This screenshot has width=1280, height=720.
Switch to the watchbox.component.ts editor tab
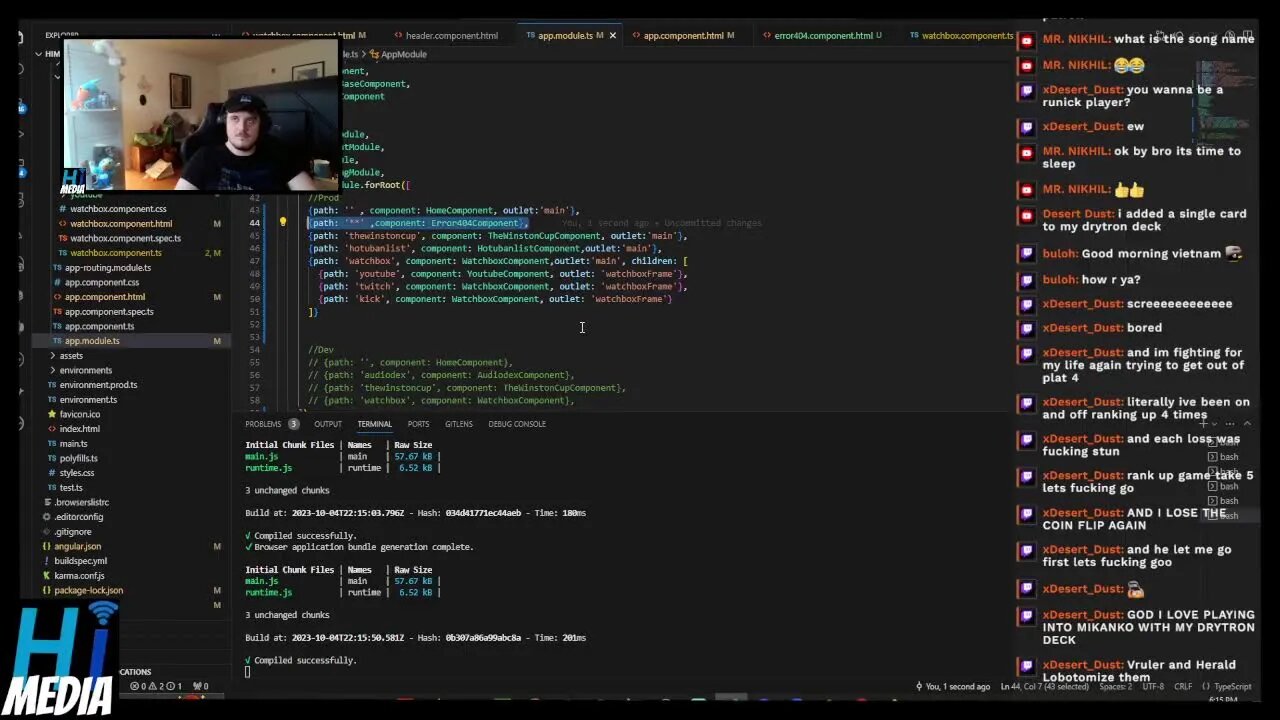[x=961, y=36]
